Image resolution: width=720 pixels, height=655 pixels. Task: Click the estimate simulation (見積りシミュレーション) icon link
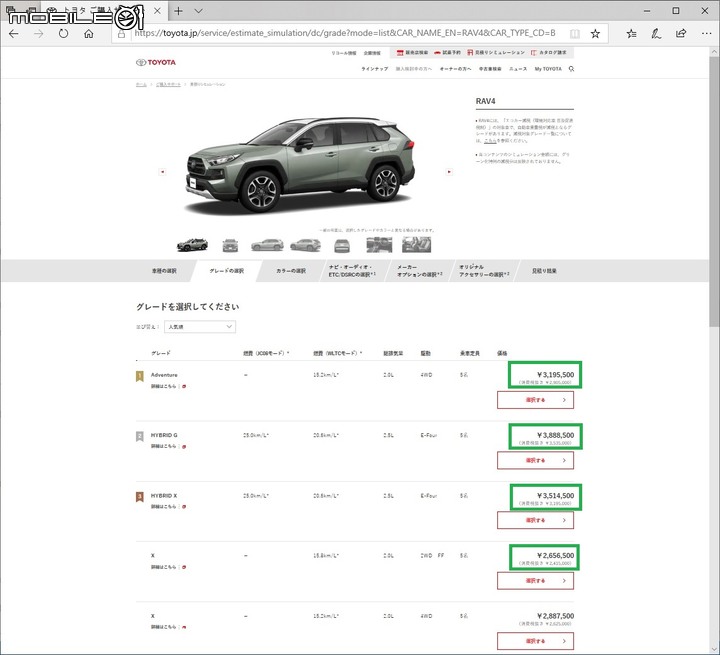pyautogui.click(x=495, y=53)
